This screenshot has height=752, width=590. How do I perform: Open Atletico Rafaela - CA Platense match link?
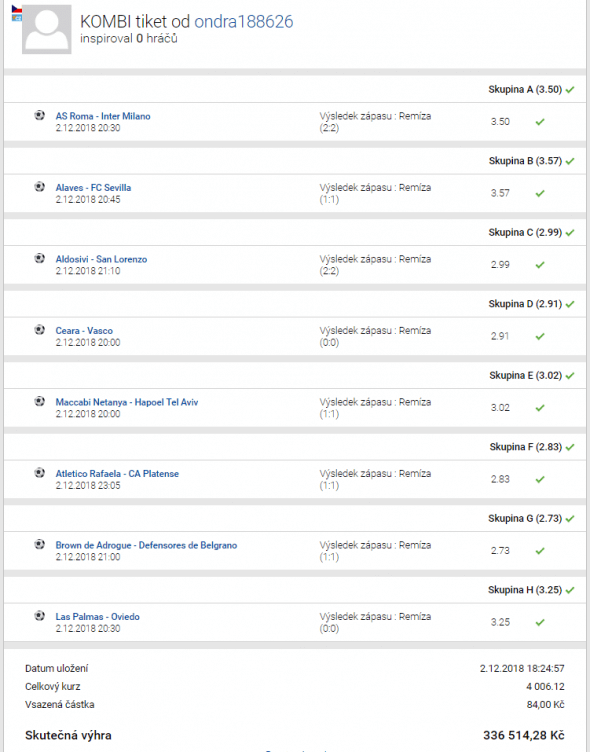117,473
